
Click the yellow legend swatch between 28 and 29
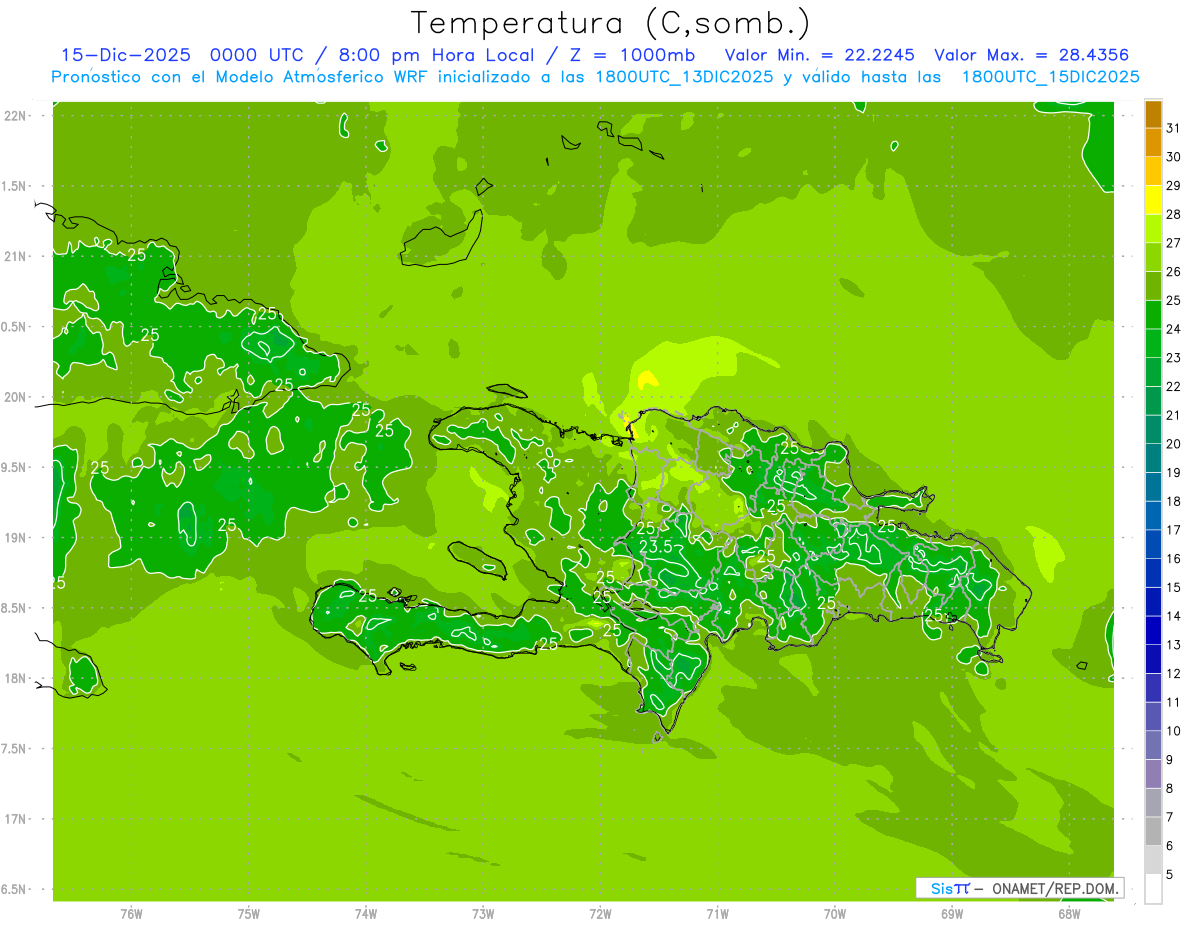(x=1153, y=200)
